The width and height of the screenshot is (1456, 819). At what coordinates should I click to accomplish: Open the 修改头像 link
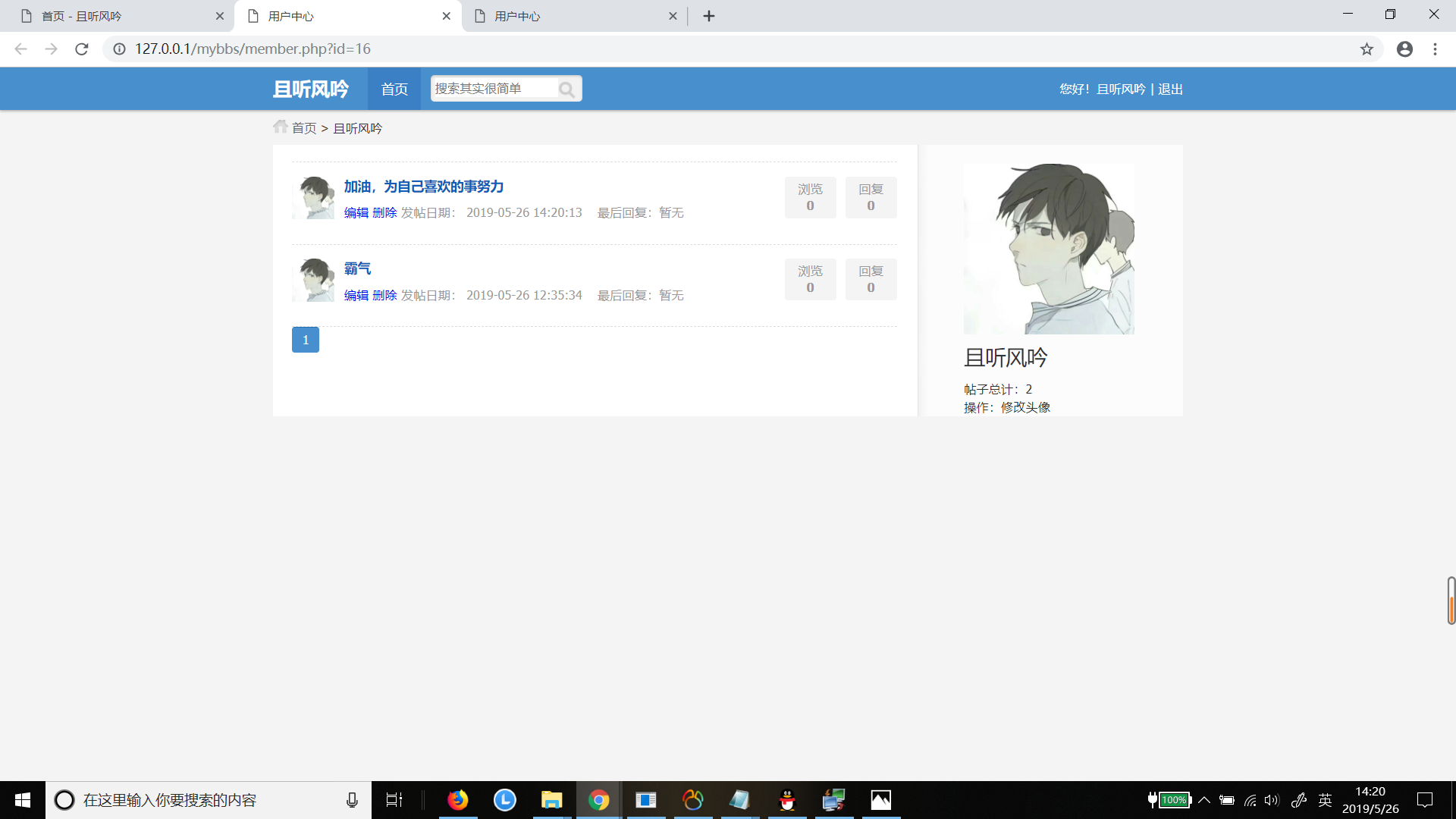[x=1025, y=407]
